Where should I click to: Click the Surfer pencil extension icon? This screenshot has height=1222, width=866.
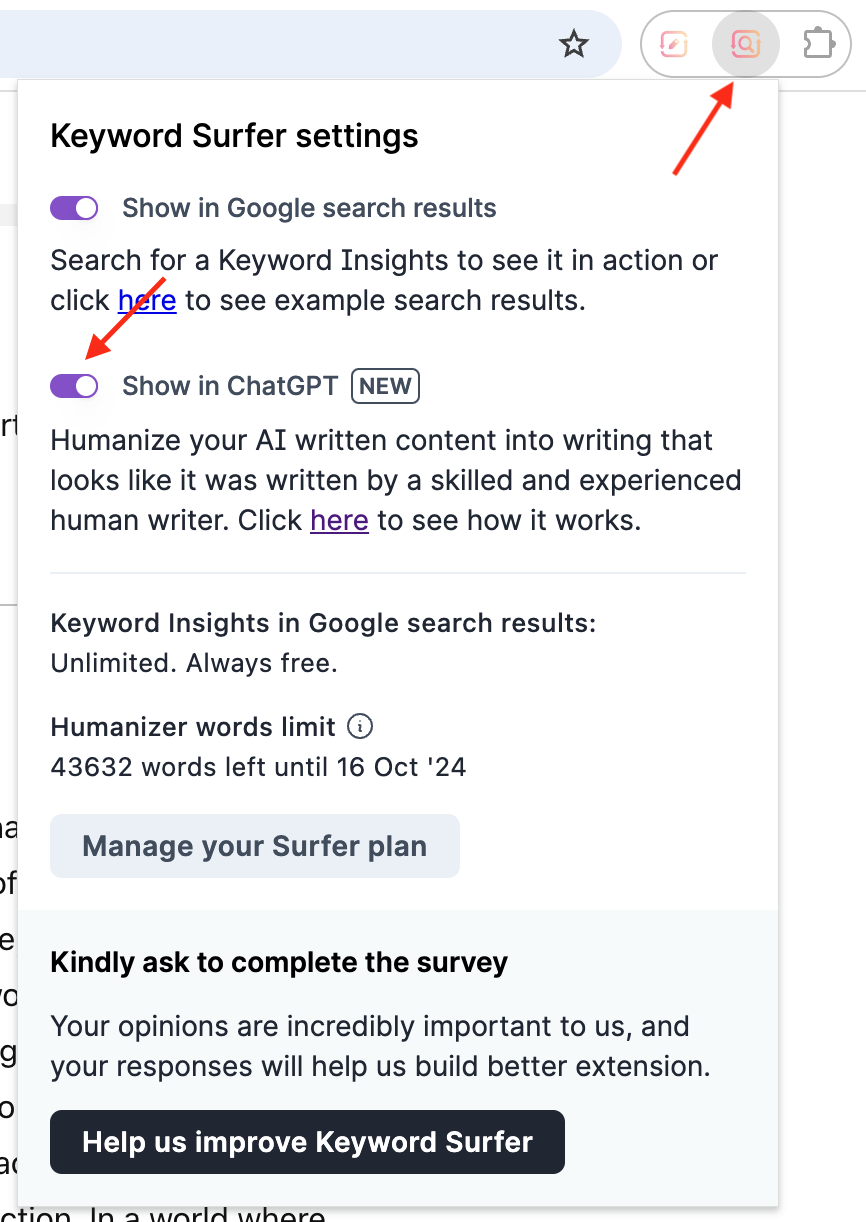pyautogui.click(x=675, y=44)
